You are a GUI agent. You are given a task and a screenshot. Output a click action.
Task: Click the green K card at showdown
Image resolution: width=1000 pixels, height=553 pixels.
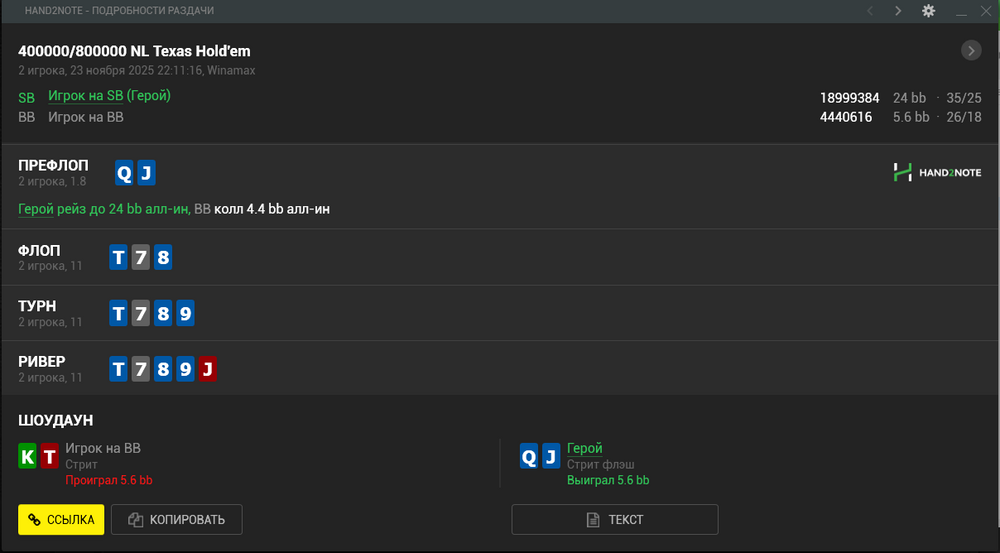pos(28,457)
